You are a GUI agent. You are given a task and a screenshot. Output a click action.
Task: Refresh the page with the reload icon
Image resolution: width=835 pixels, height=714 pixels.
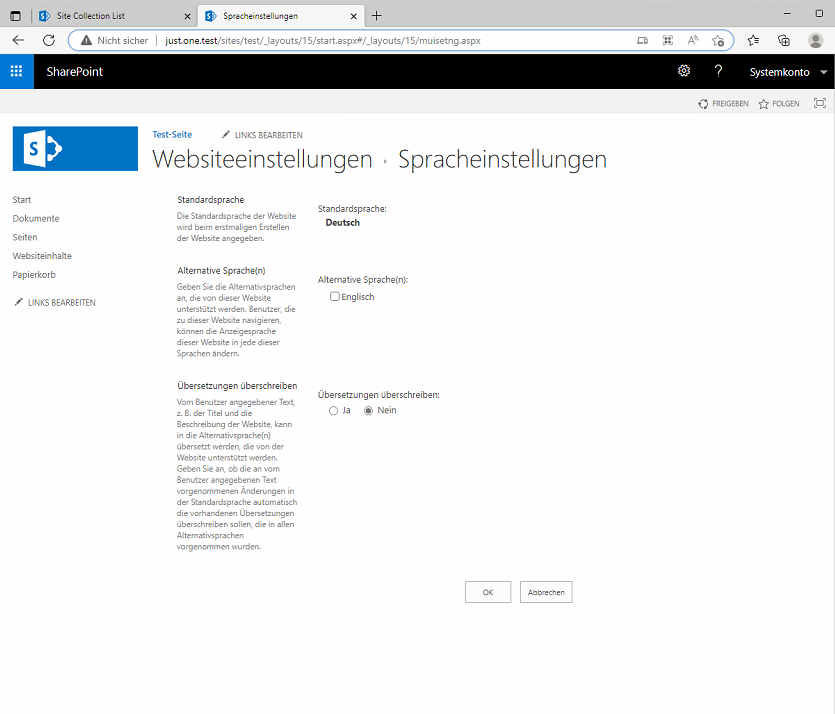[x=48, y=40]
